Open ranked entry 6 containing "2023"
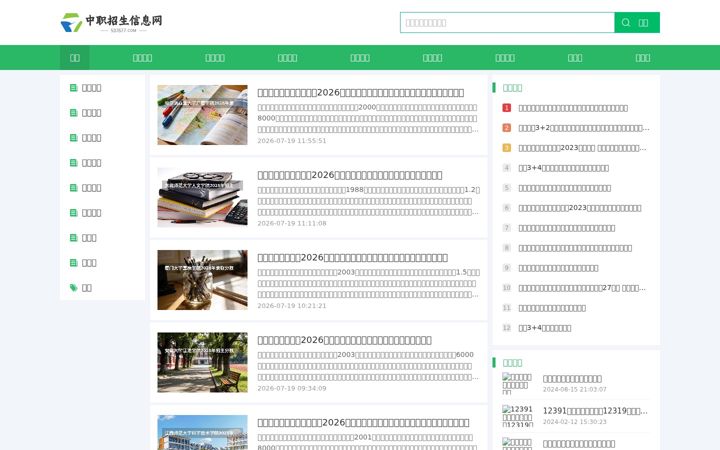This screenshot has width=720, height=450. click(579, 208)
